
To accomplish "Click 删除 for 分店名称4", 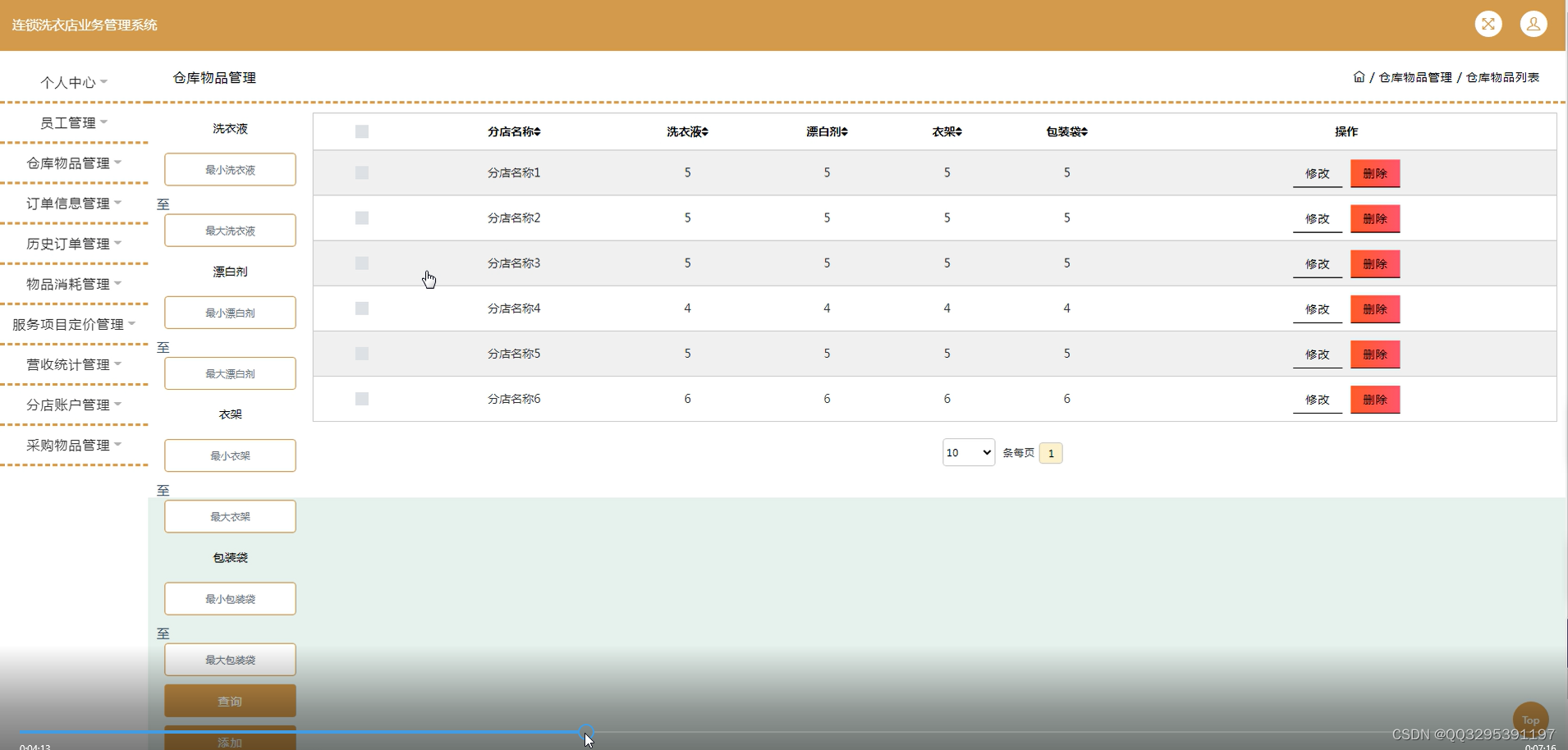I will (1375, 309).
